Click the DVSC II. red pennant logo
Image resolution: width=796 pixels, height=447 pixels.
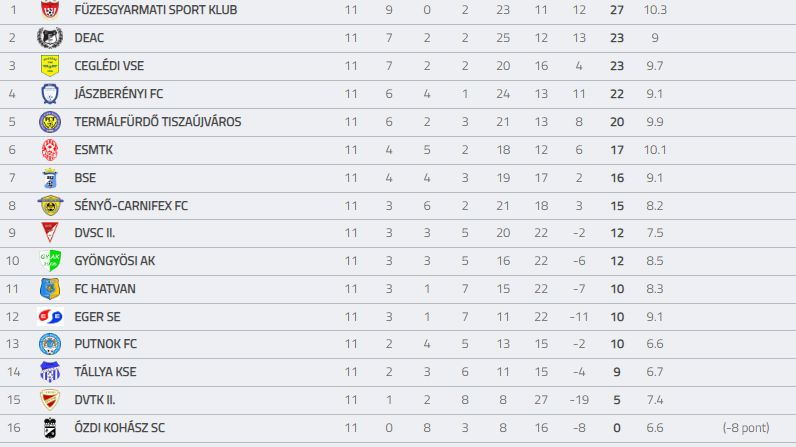[x=50, y=232]
